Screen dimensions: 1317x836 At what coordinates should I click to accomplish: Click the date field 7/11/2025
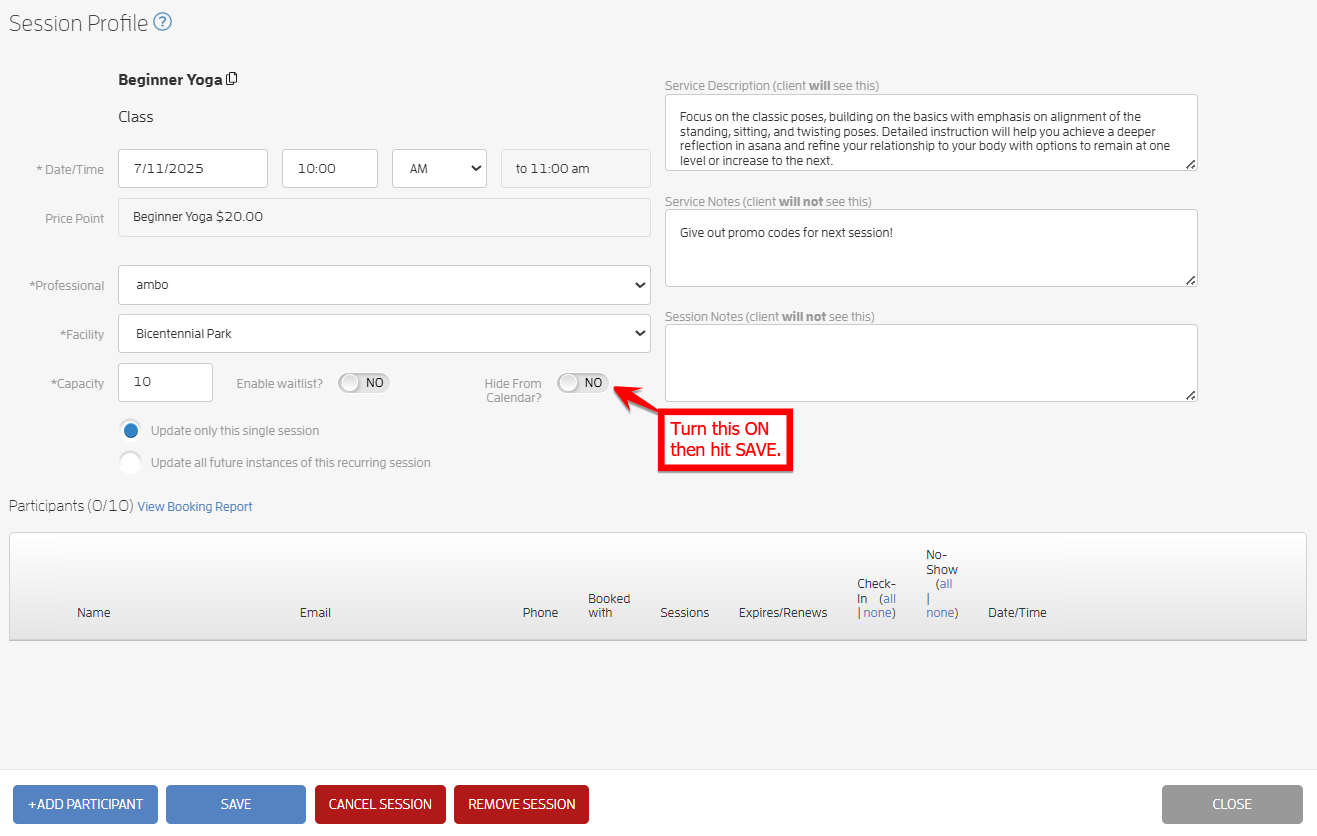[193, 168]
